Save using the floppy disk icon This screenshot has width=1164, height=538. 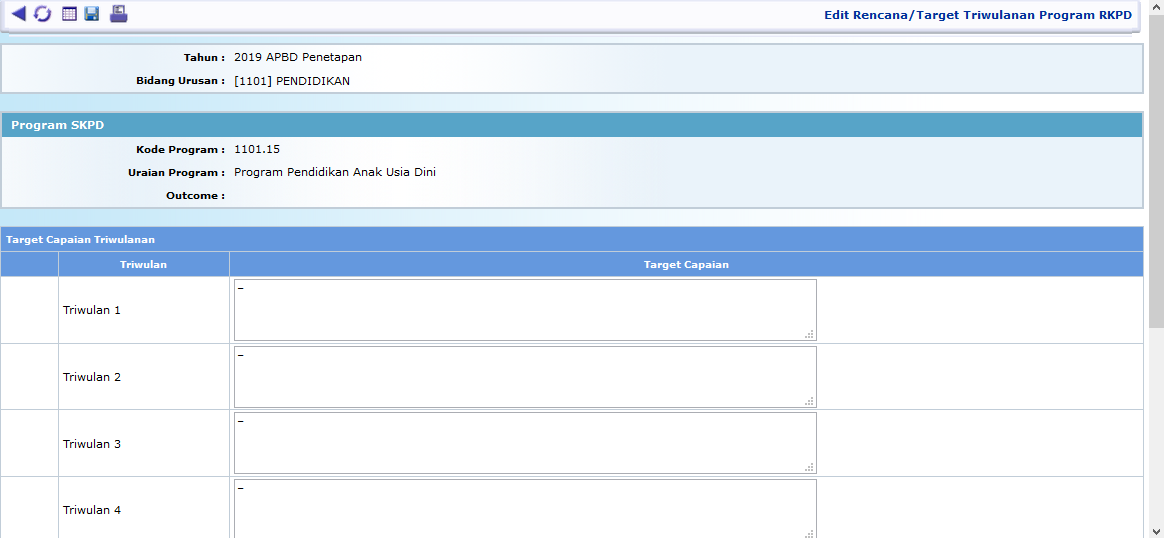[92, 14]
